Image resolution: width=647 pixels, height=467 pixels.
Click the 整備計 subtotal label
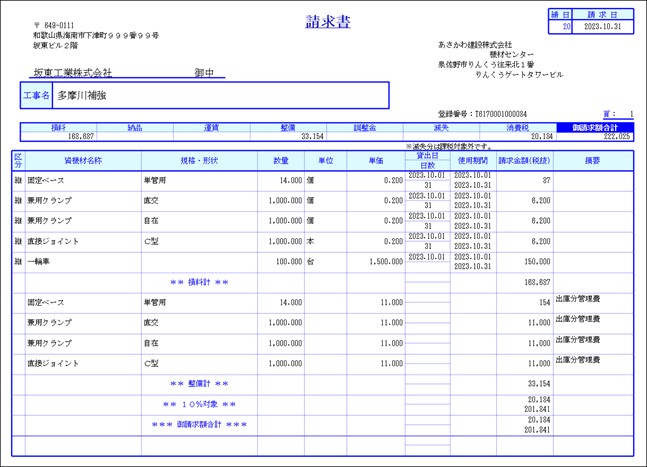(x=199, y=384)
